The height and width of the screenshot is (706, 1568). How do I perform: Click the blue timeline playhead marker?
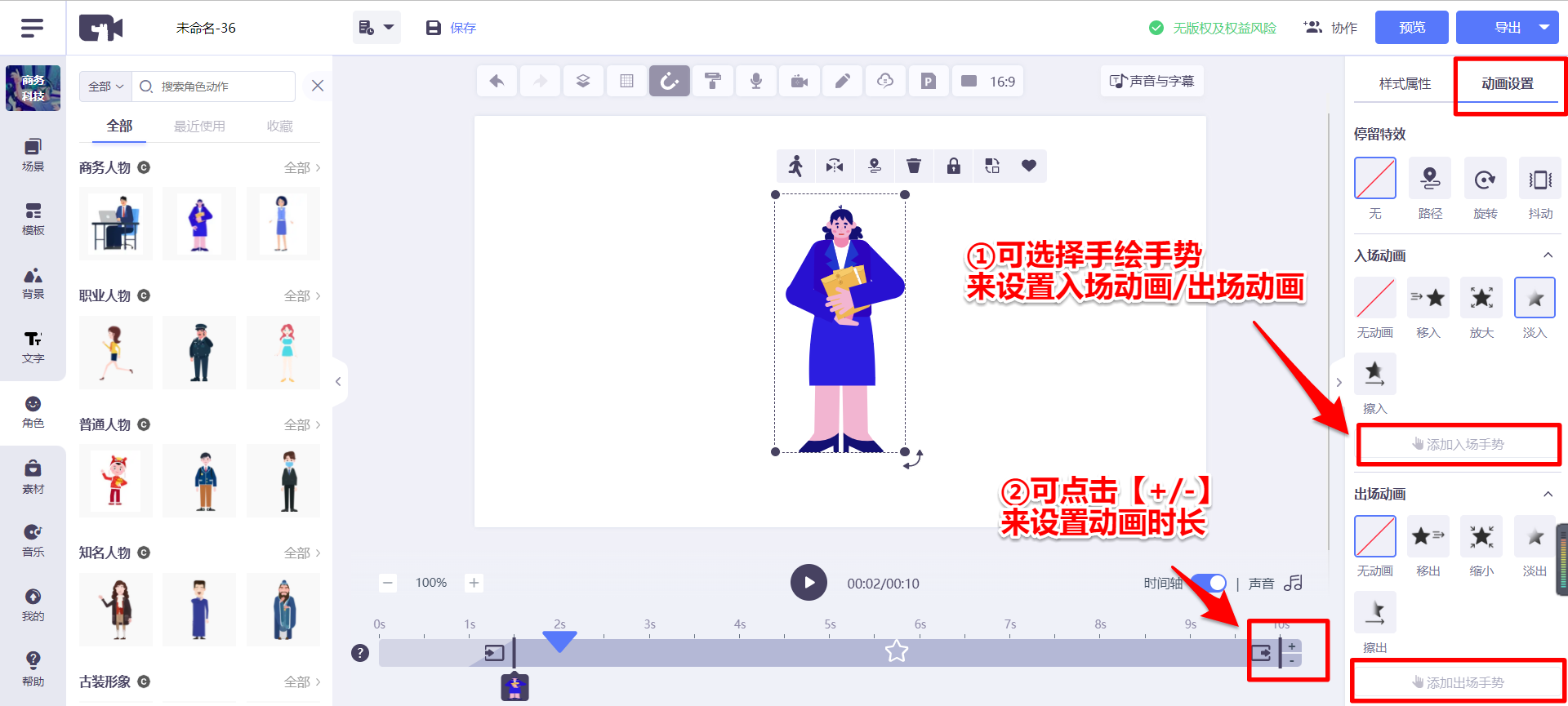559,642
